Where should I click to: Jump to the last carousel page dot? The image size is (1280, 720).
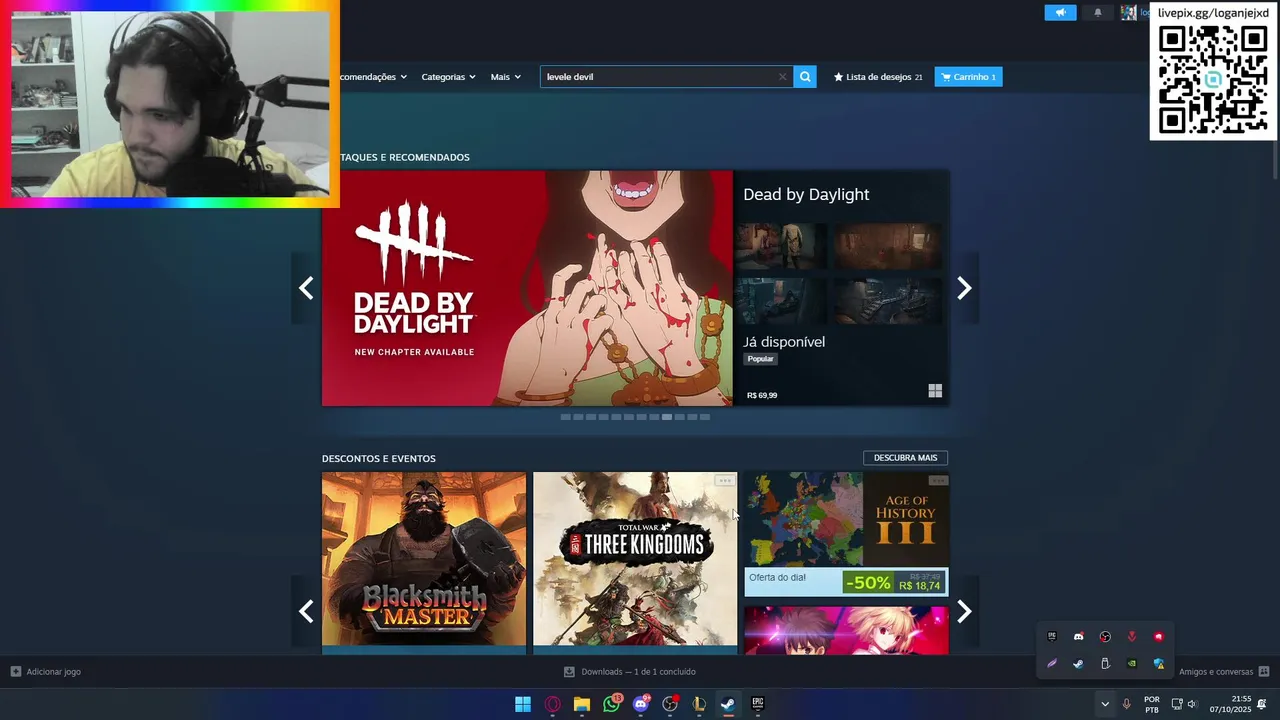705,417
